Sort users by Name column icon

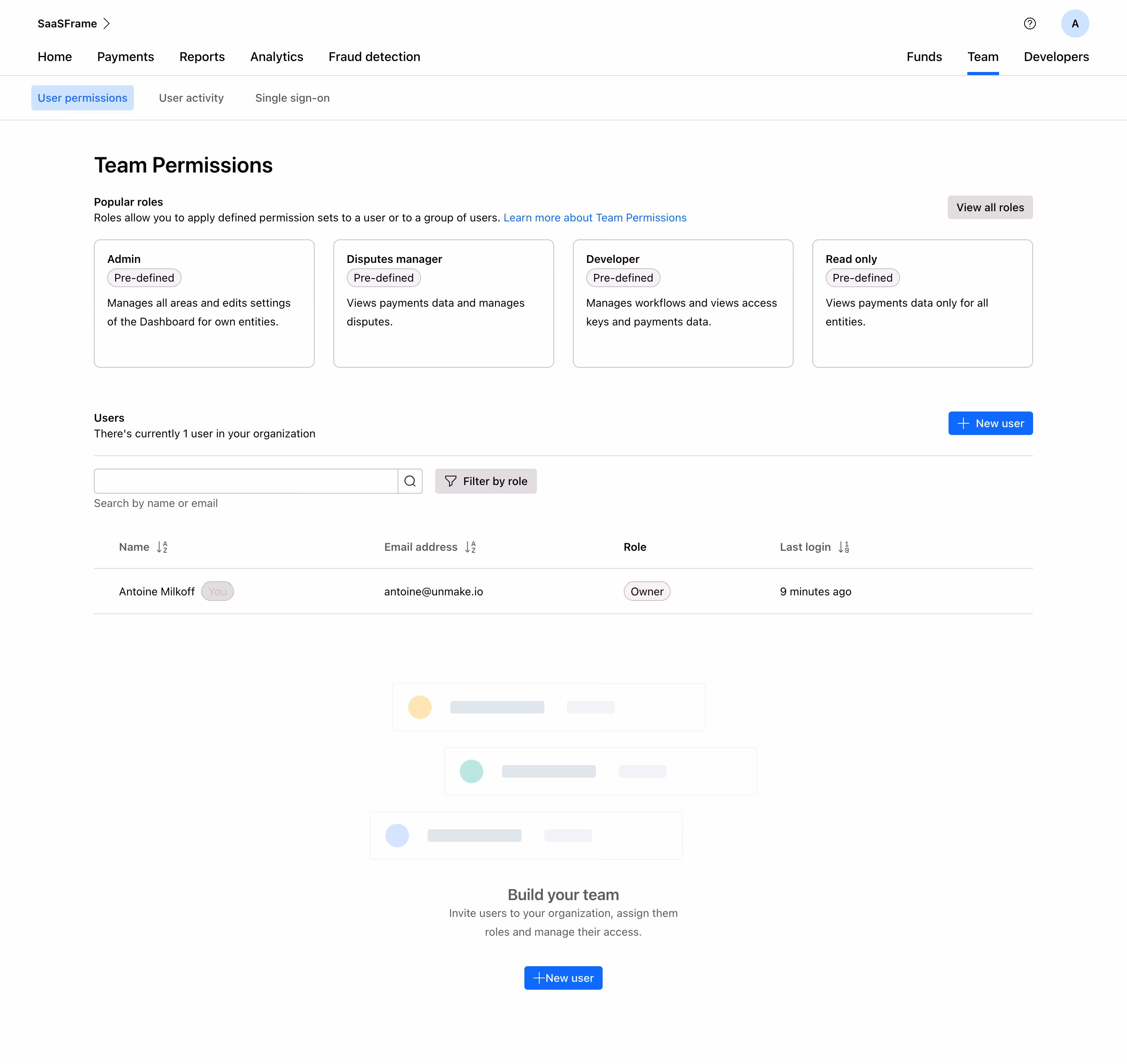pos(162,547)
